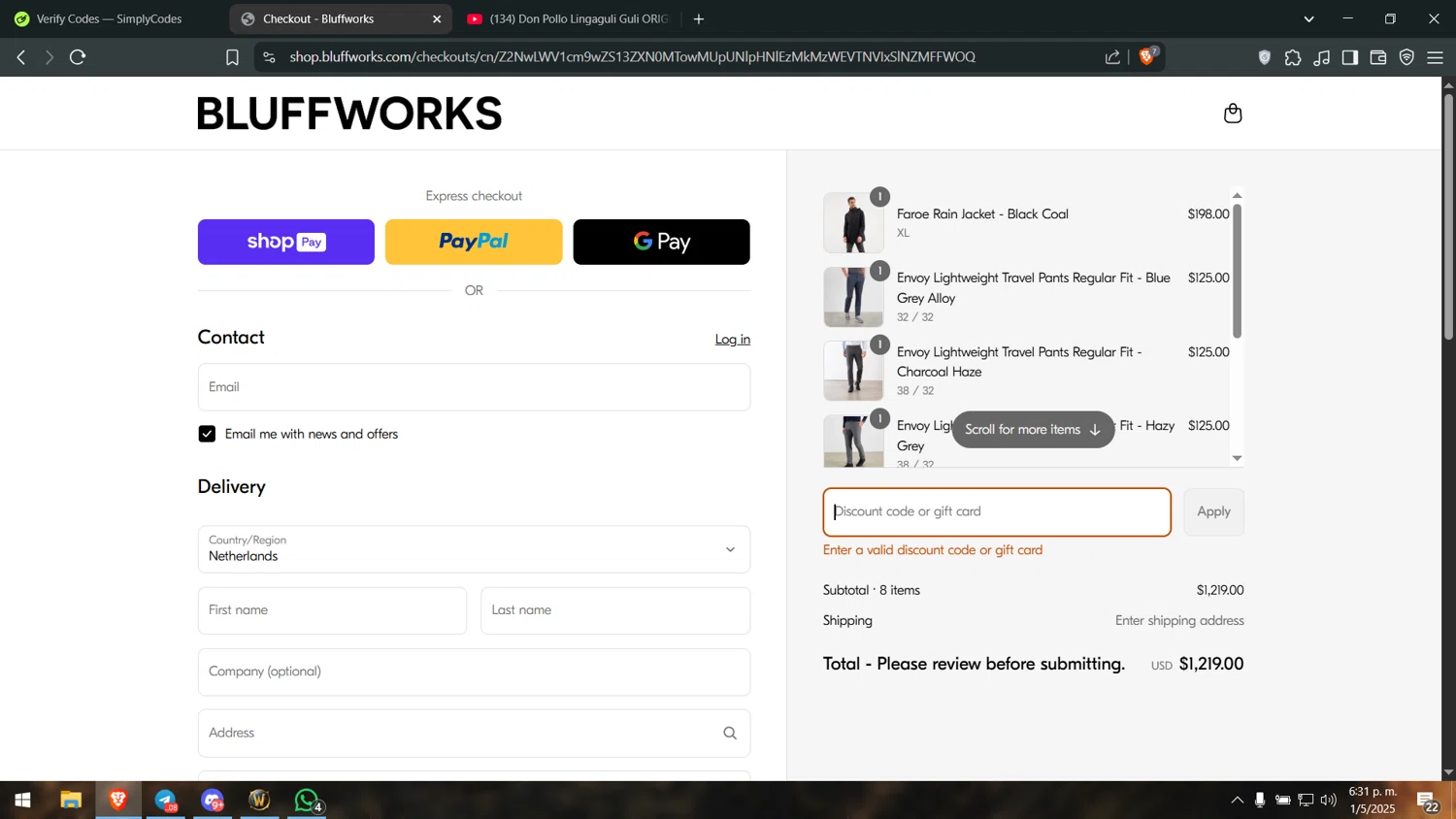
Task: Open the Brave main hamburger menu
Action: point(1435,57)
